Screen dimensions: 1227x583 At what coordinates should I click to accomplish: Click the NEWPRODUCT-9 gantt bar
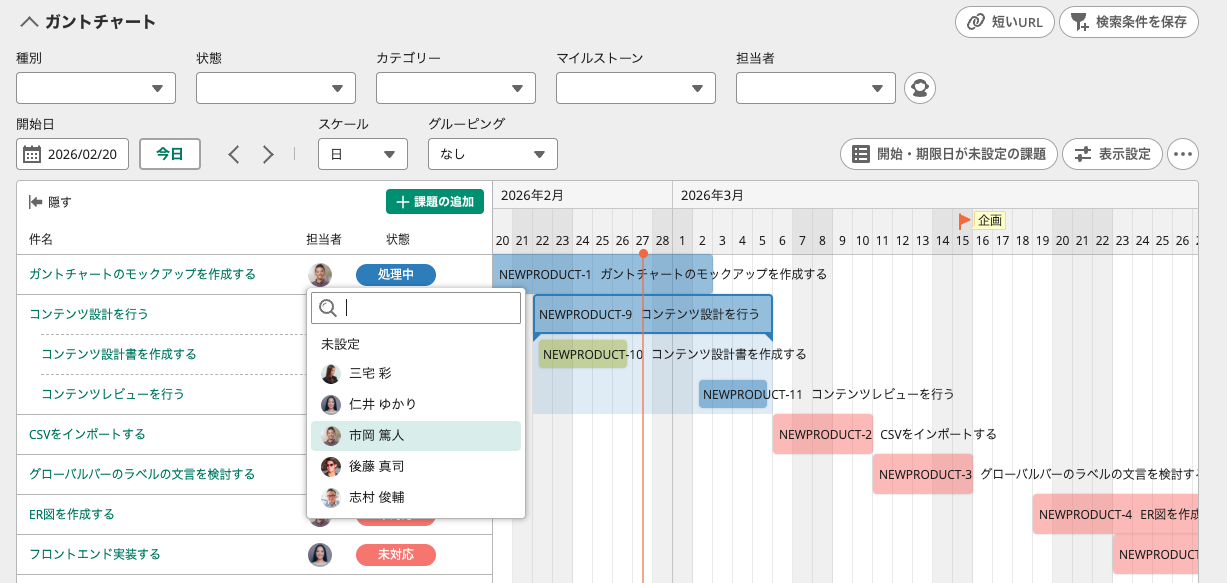point(653,314)
